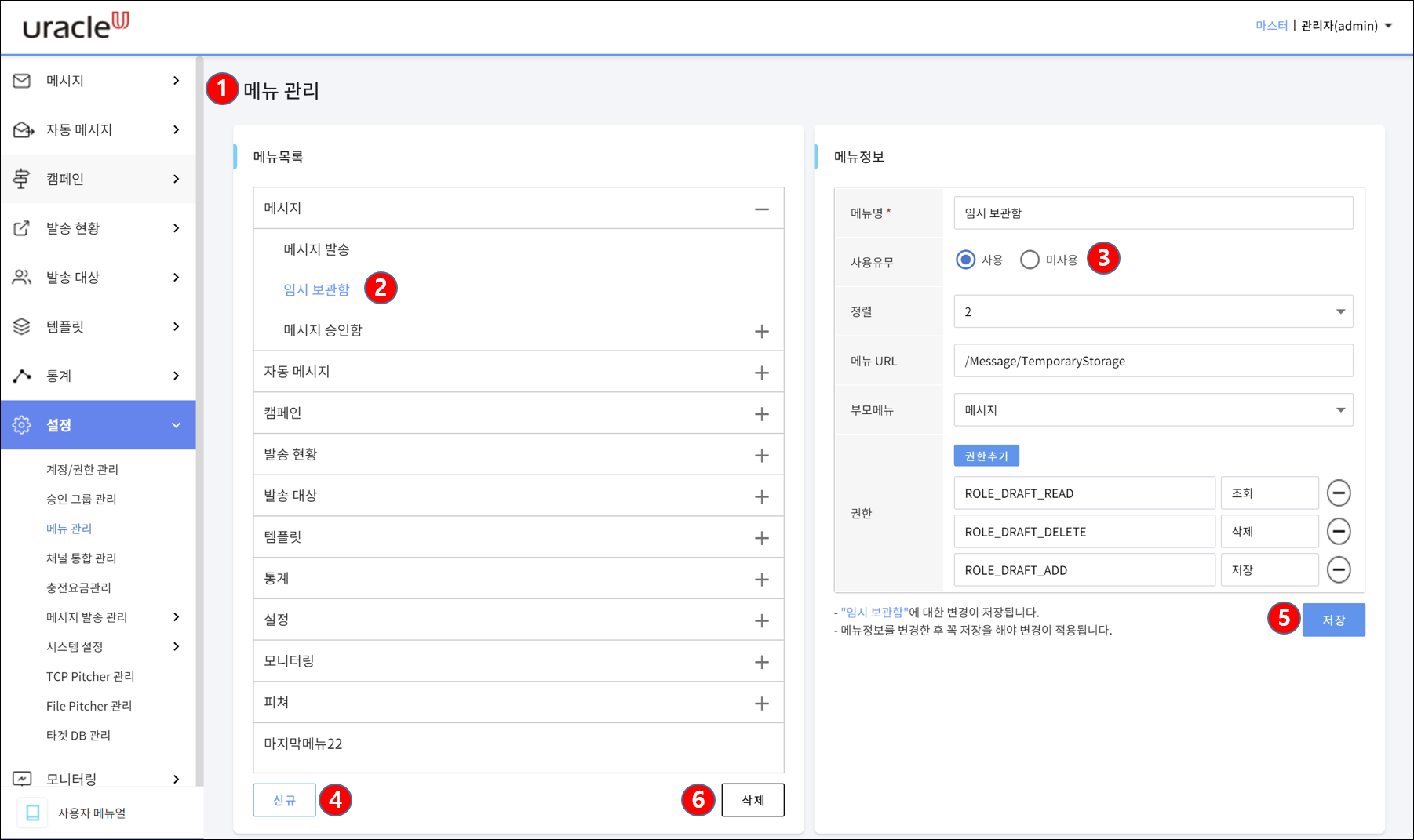Remove the ROLE_DRAFT_READ permission row
The width and height of the screenshot is (1414, 840).
click(x=1339, y=493)
